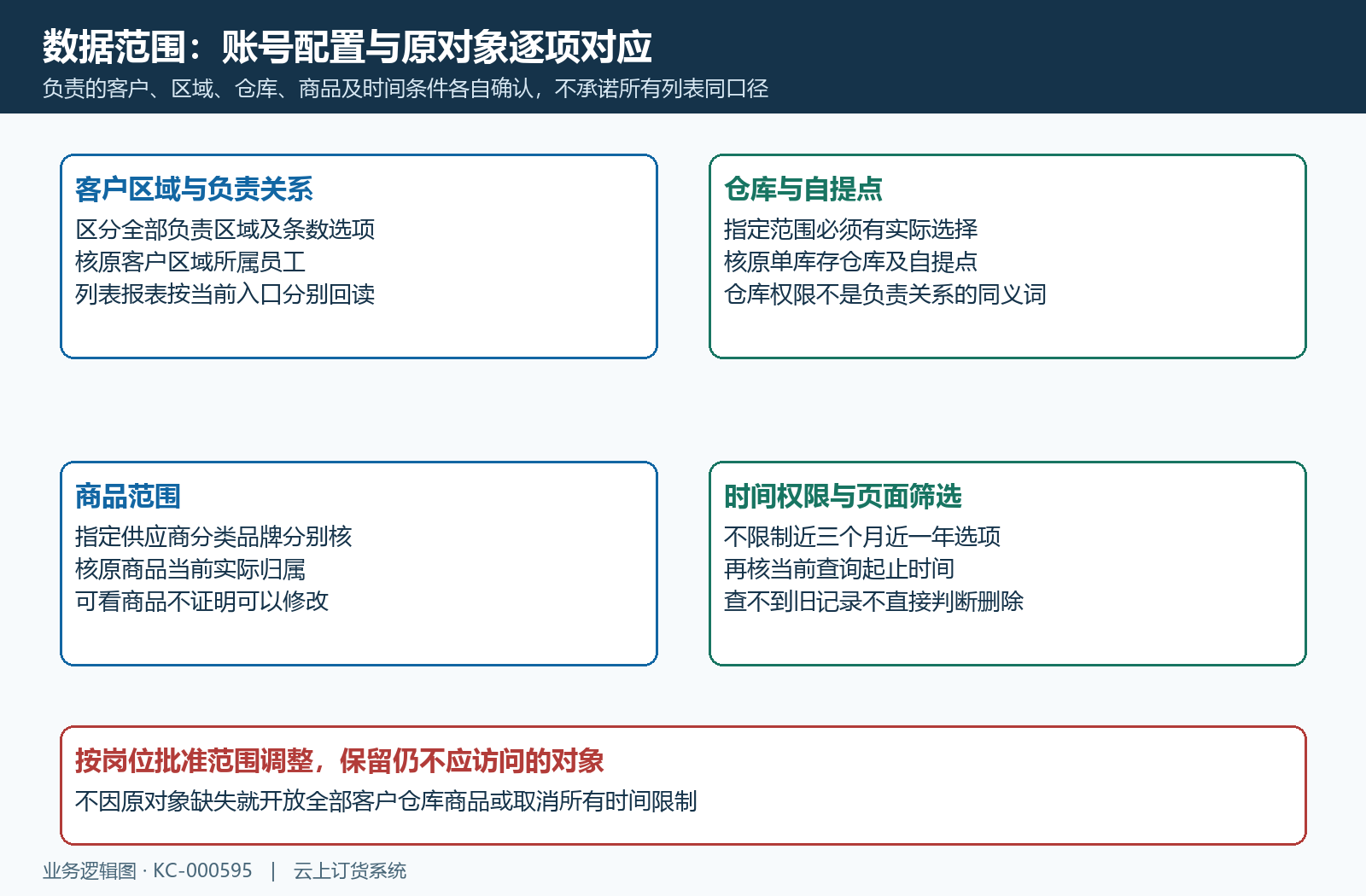Click line 区分全部负责区域及条数选项
This screenshot has height=896, width=1366.
tap(225, 230)
